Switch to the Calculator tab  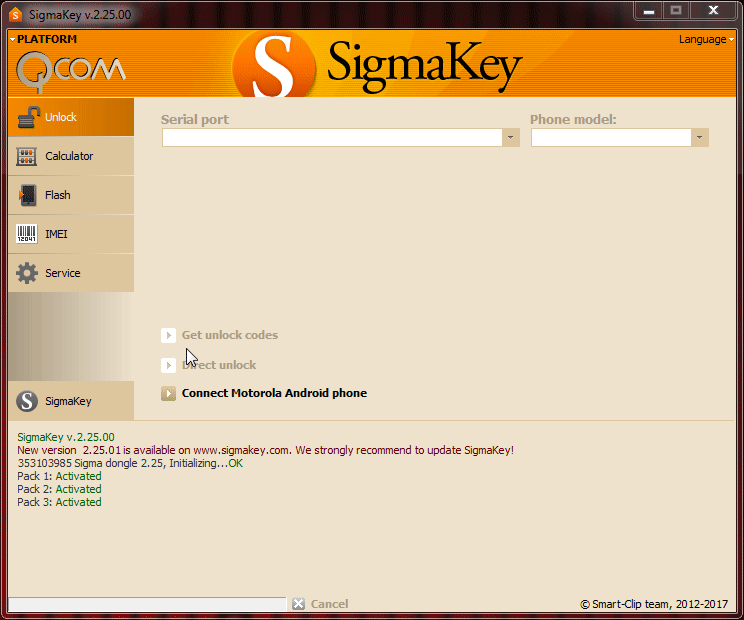coord(71,156)
